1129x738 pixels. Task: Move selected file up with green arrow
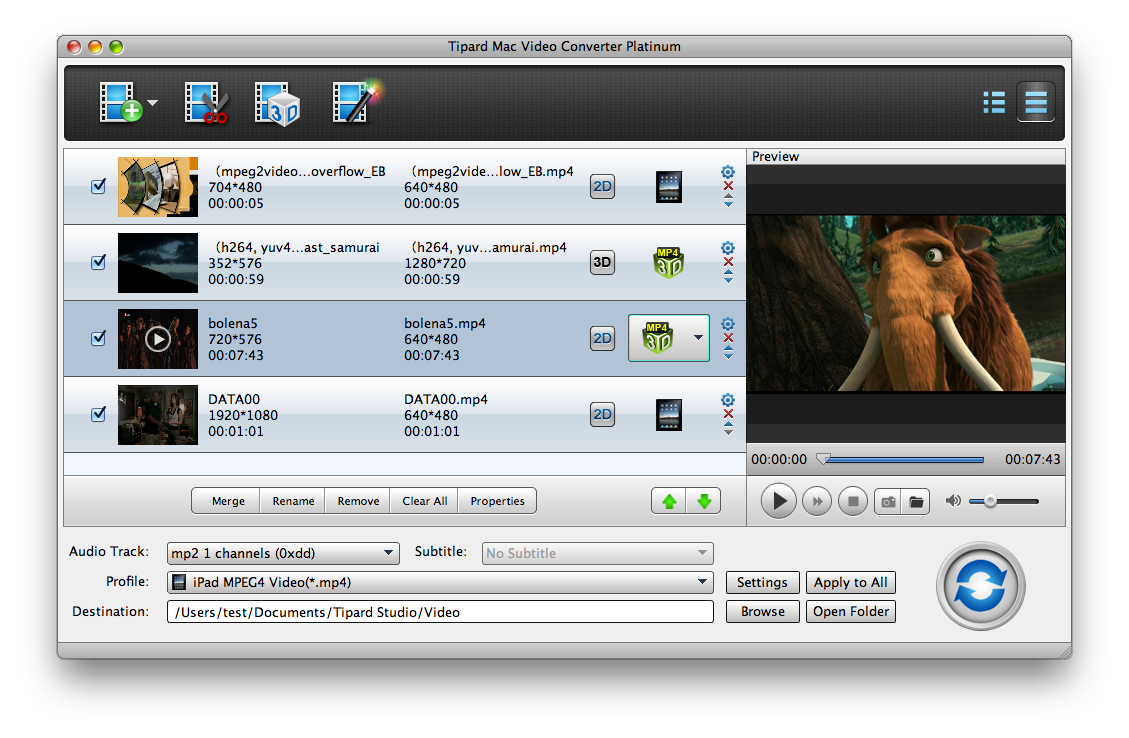(669, 501)
